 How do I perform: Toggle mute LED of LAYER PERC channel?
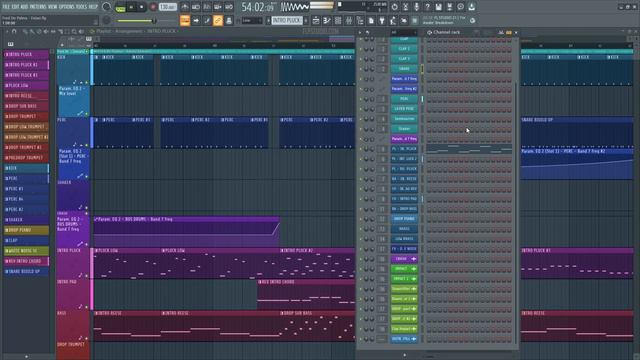(x=360, y=109)
